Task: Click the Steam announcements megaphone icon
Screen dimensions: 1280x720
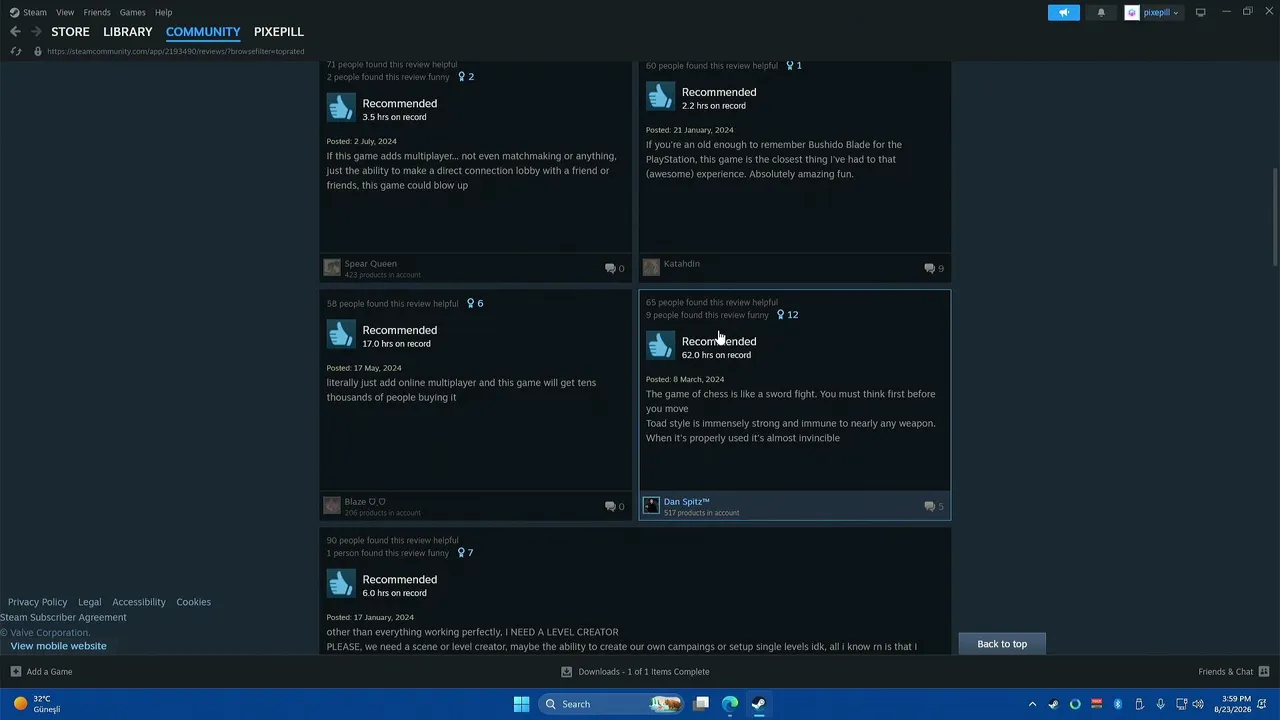Action: coord(1064,12)
